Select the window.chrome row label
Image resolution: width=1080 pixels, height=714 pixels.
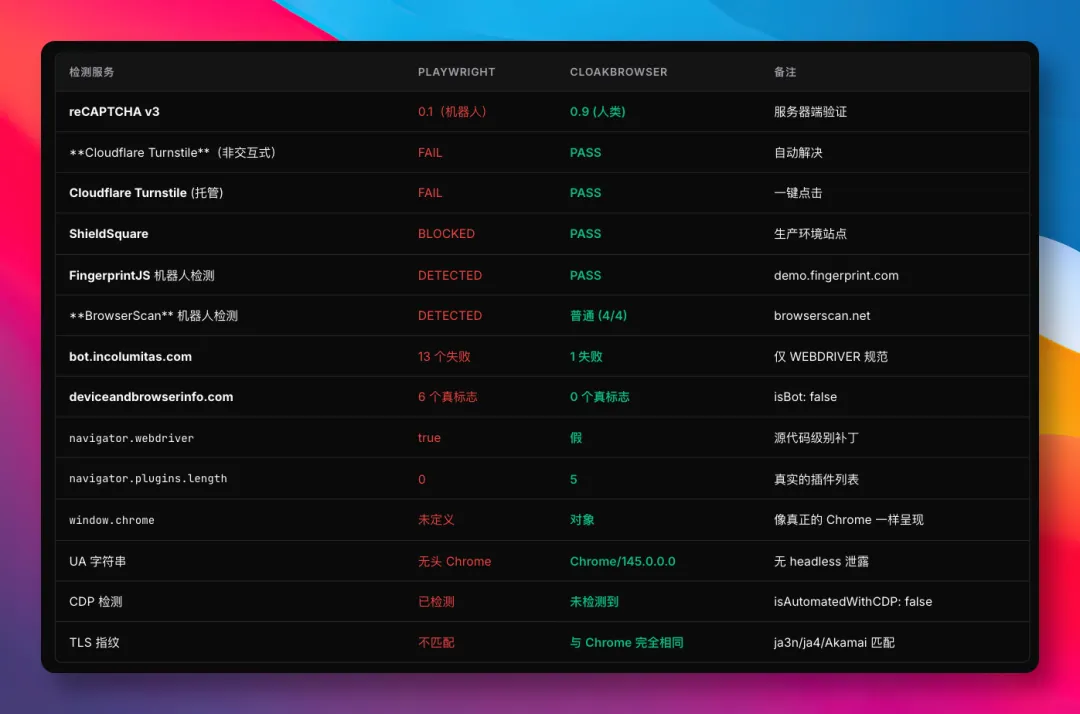click(111, 520)
